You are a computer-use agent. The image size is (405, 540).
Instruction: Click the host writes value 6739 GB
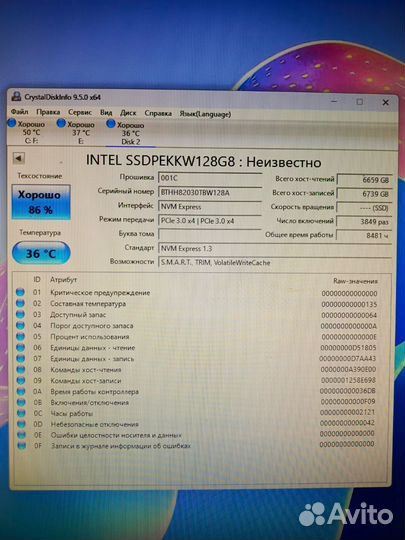(364, 194)
